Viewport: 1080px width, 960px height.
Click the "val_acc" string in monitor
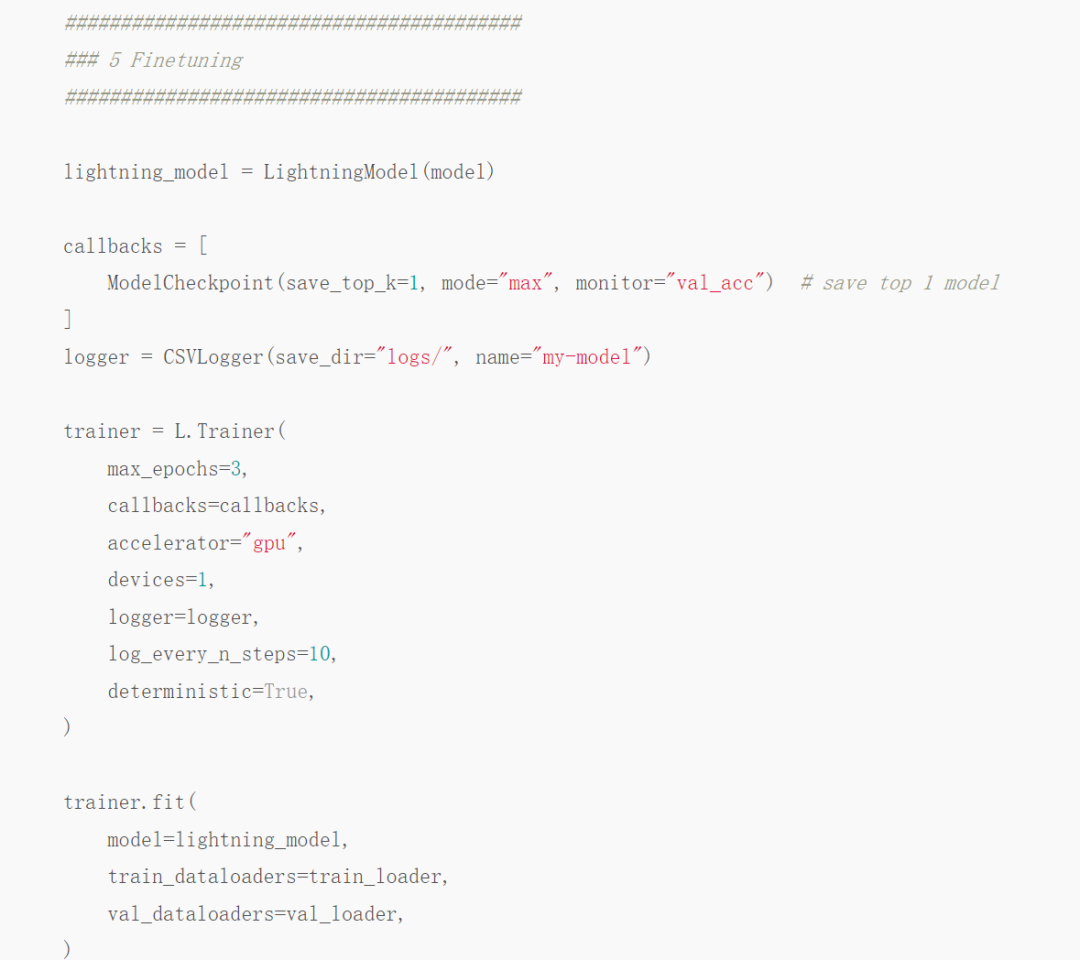click(x=715, y=283)
